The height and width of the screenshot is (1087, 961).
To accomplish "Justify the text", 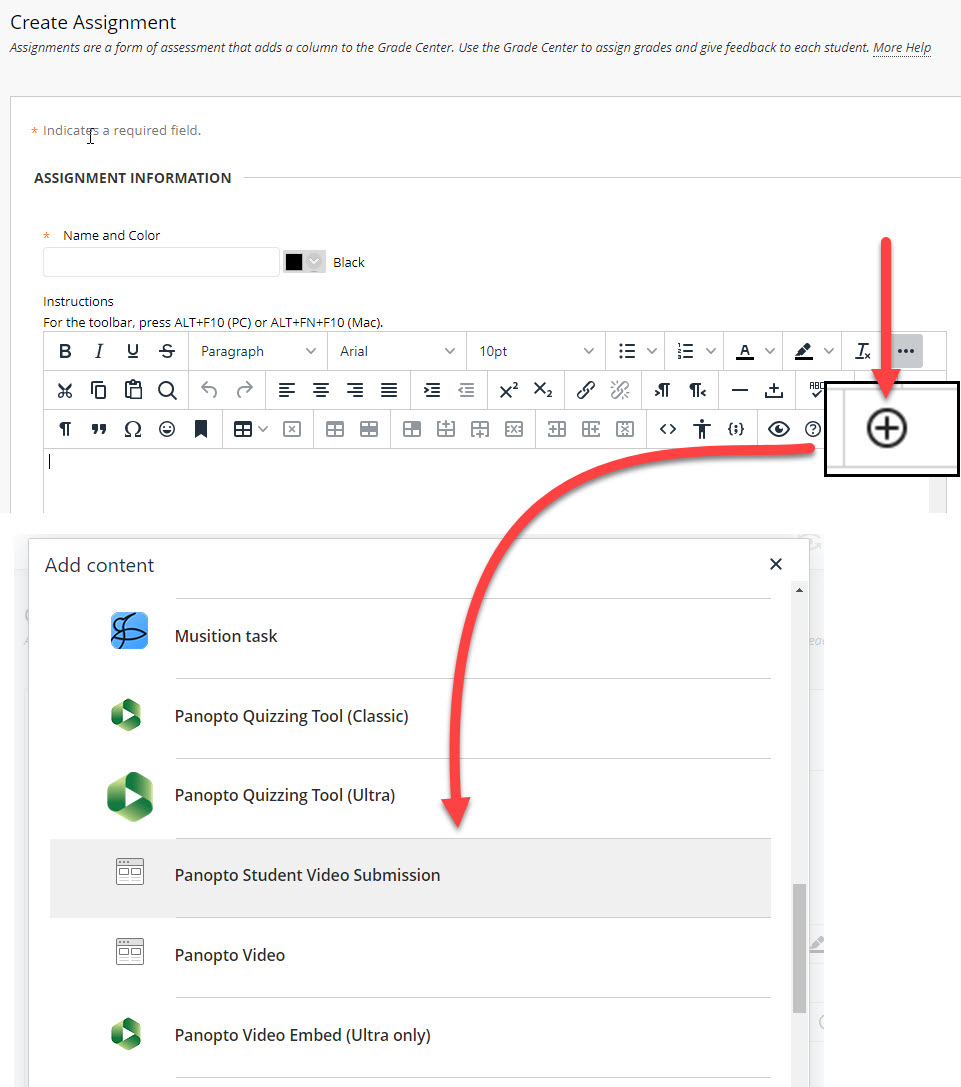I will (x=389, y=390).
